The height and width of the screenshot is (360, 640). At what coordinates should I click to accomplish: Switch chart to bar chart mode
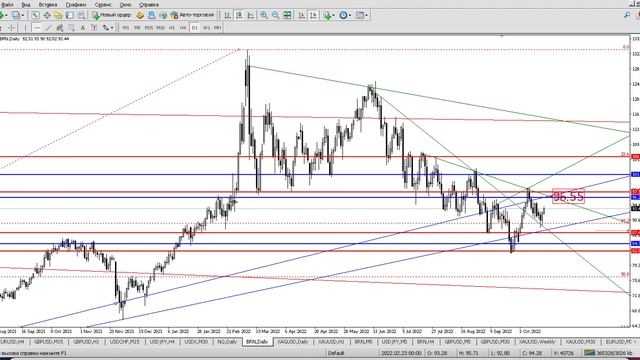tap(227, 15)
